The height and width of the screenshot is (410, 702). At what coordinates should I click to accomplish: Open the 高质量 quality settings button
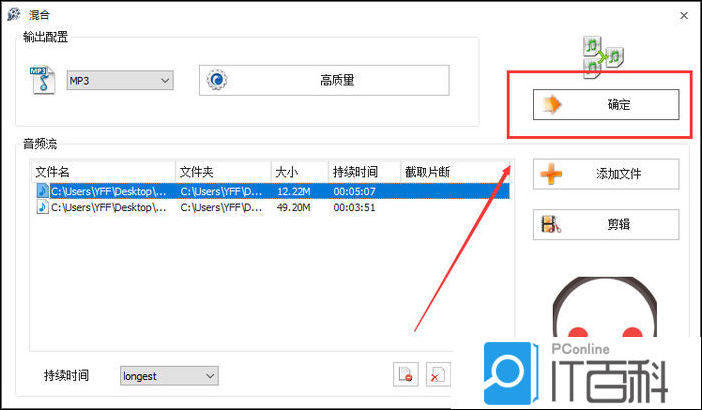tap(324, 80)
